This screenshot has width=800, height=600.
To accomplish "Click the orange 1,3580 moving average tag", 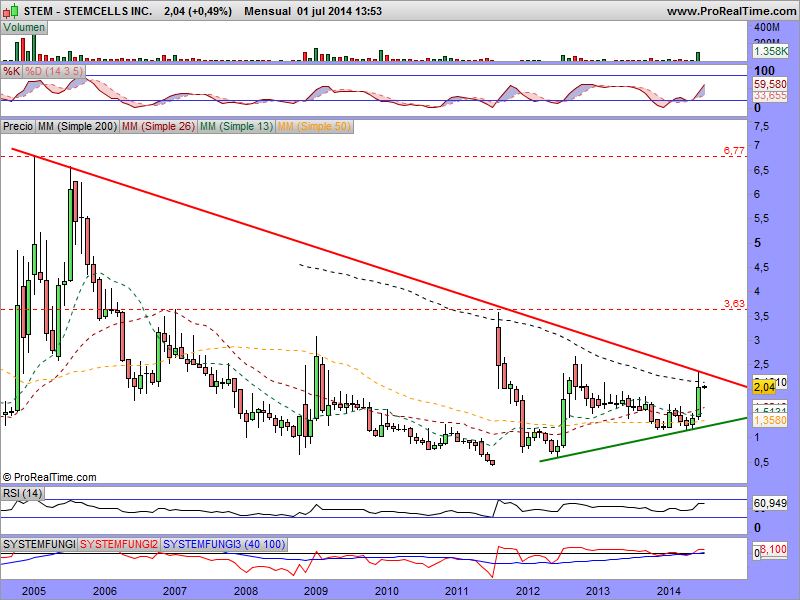I will (x=770, y=420).
